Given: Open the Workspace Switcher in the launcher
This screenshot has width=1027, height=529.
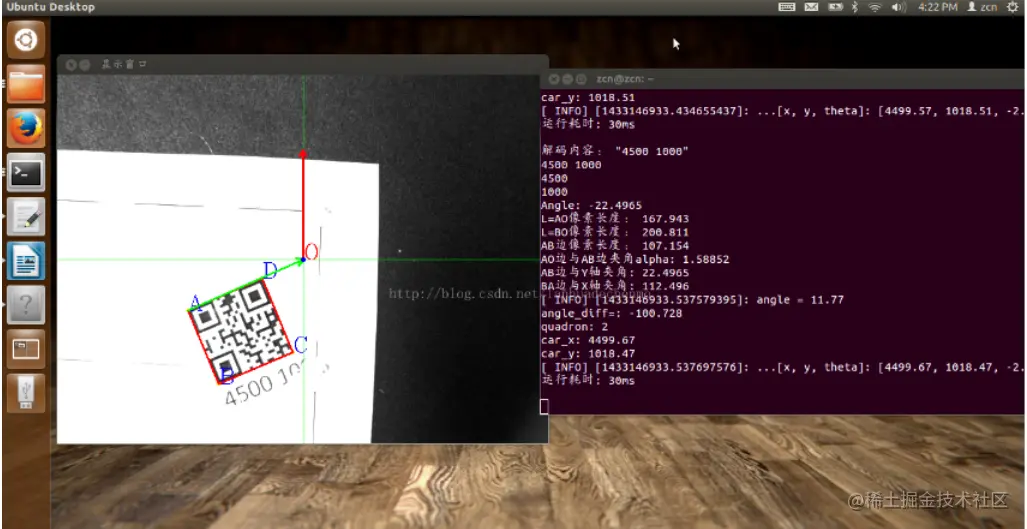Looking at the screenshot, I should click(26, 350).
